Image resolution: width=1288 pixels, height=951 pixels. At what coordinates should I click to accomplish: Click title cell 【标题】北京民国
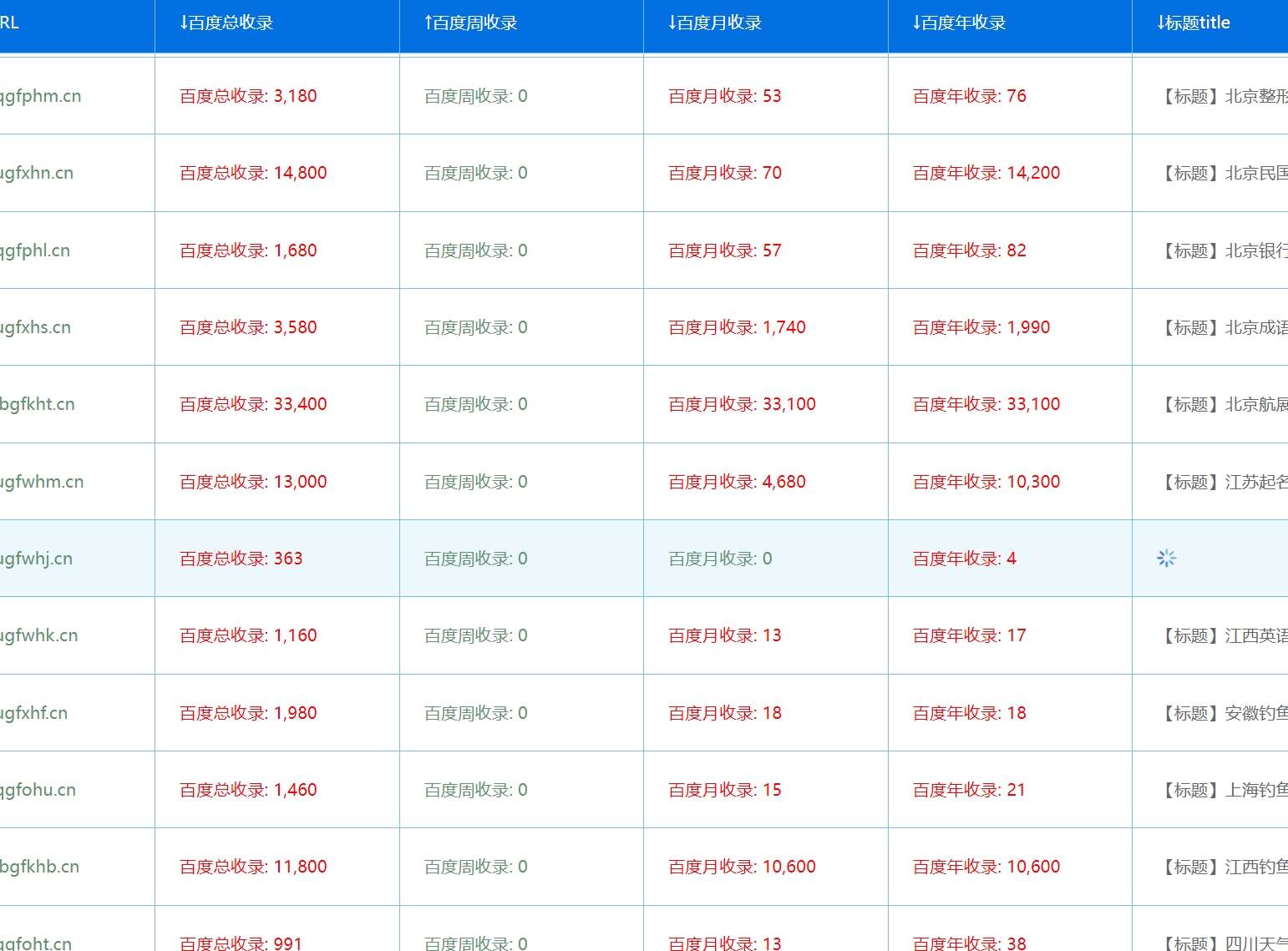pos(1222,173)
